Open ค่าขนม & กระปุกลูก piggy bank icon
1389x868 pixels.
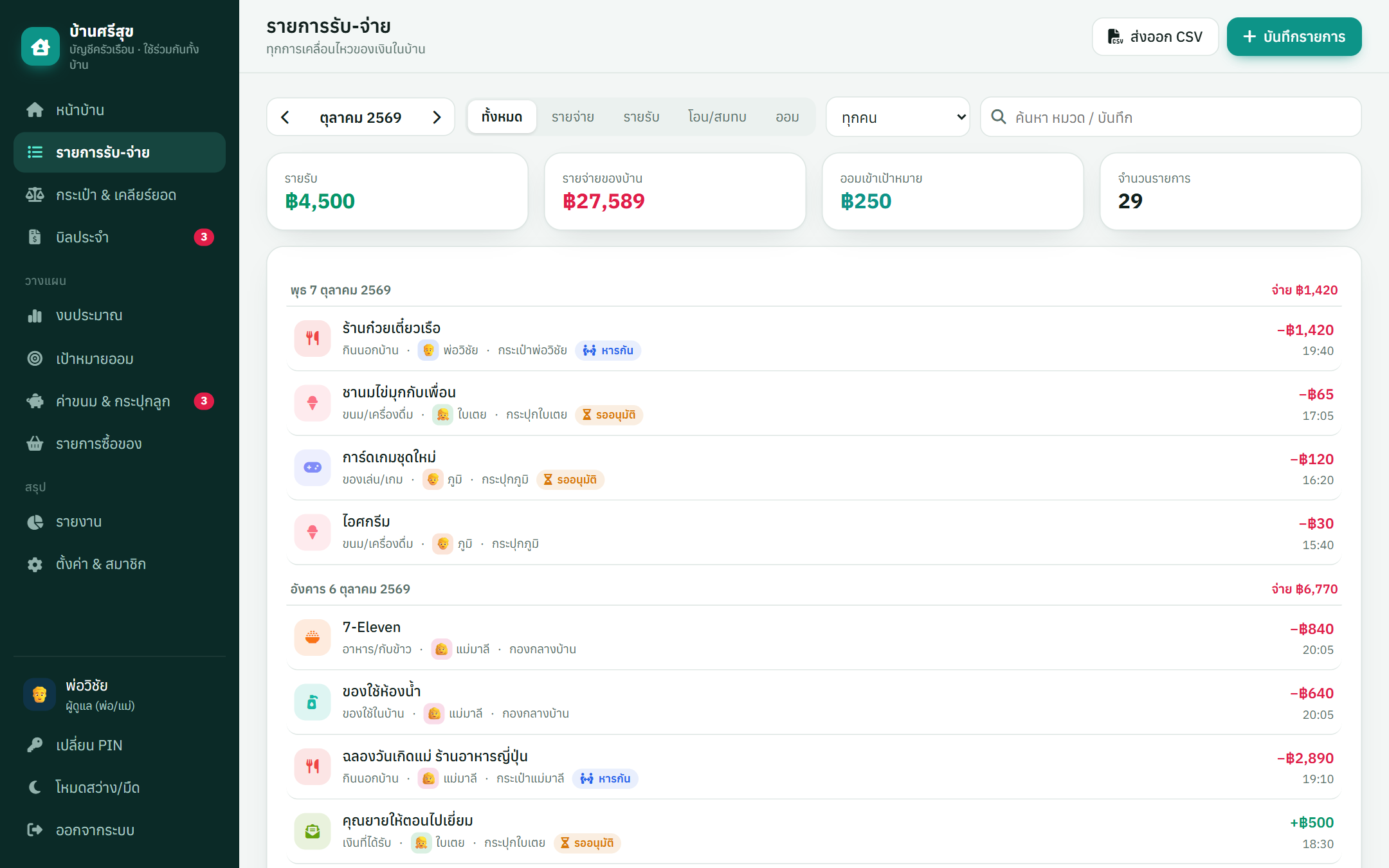(35, 401)
